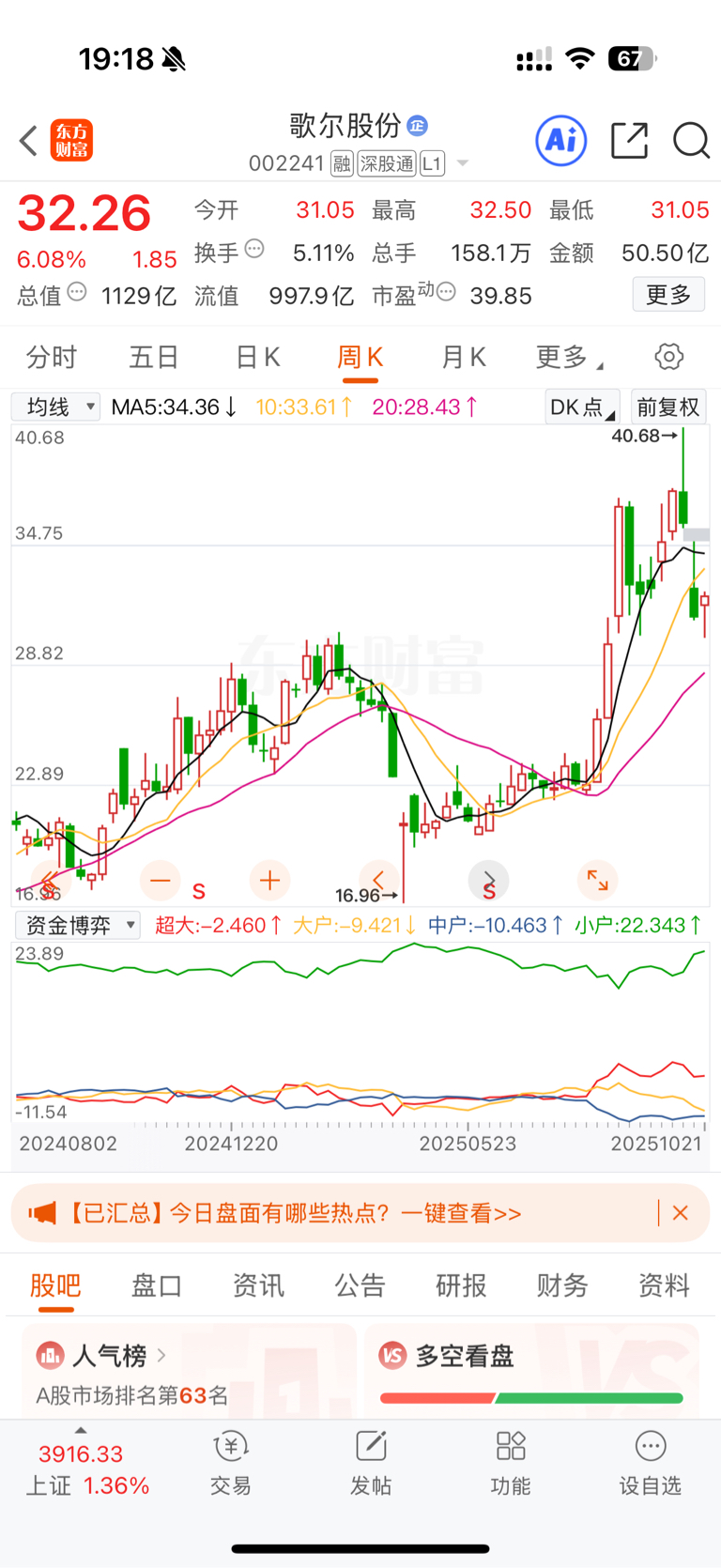
Task: Tap the 中户 value -10.463
Action: pos(496,926)
